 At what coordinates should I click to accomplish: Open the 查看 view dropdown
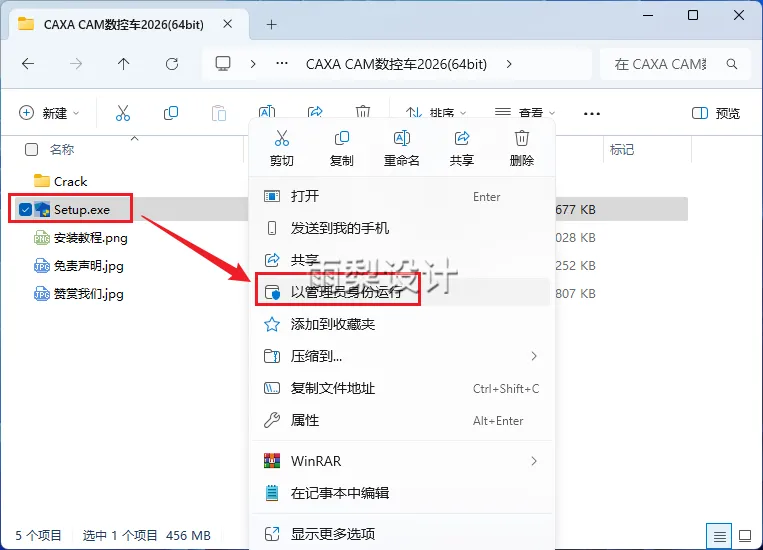(525, 113)
